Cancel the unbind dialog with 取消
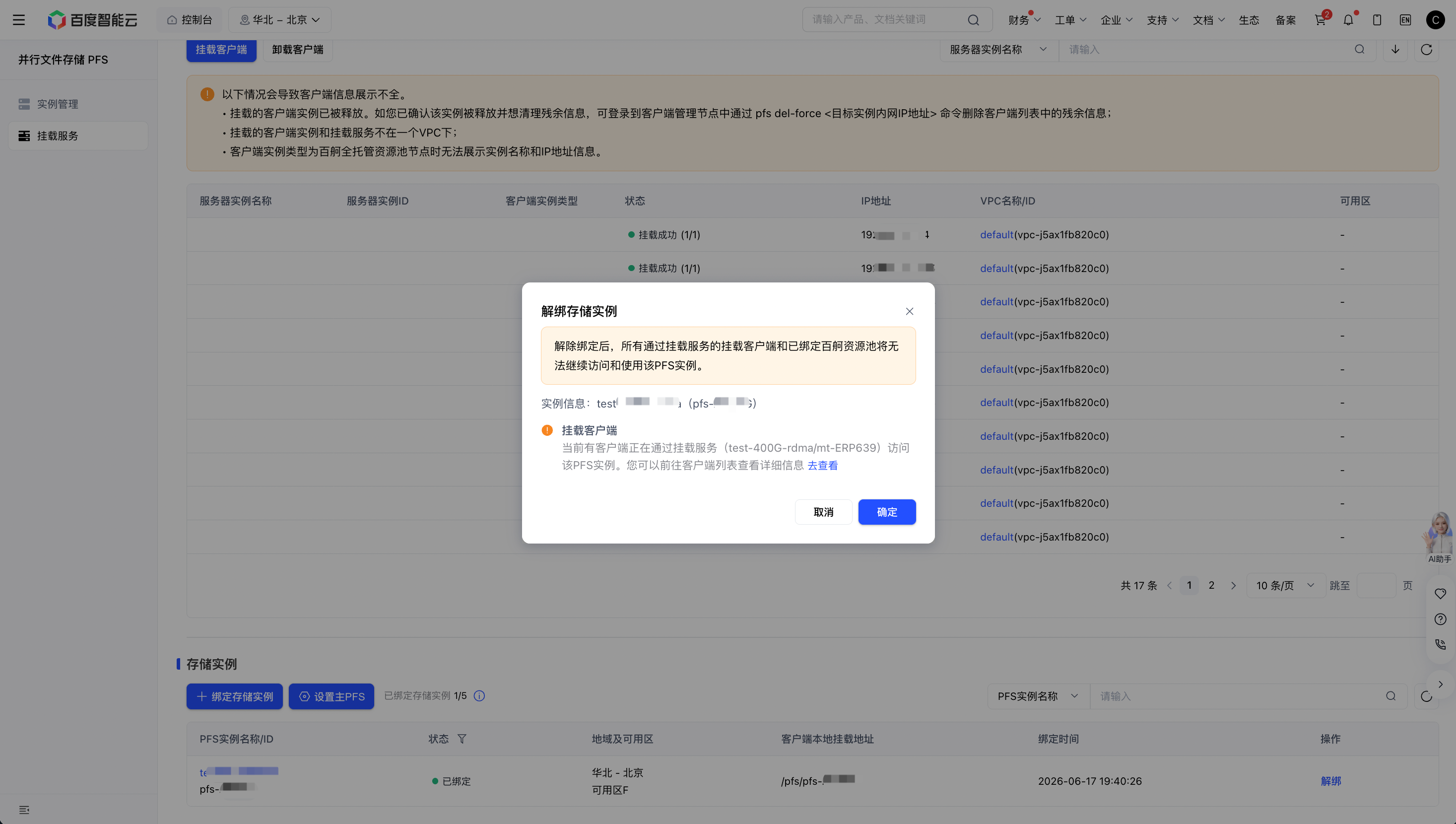 [x=824, y=512]
